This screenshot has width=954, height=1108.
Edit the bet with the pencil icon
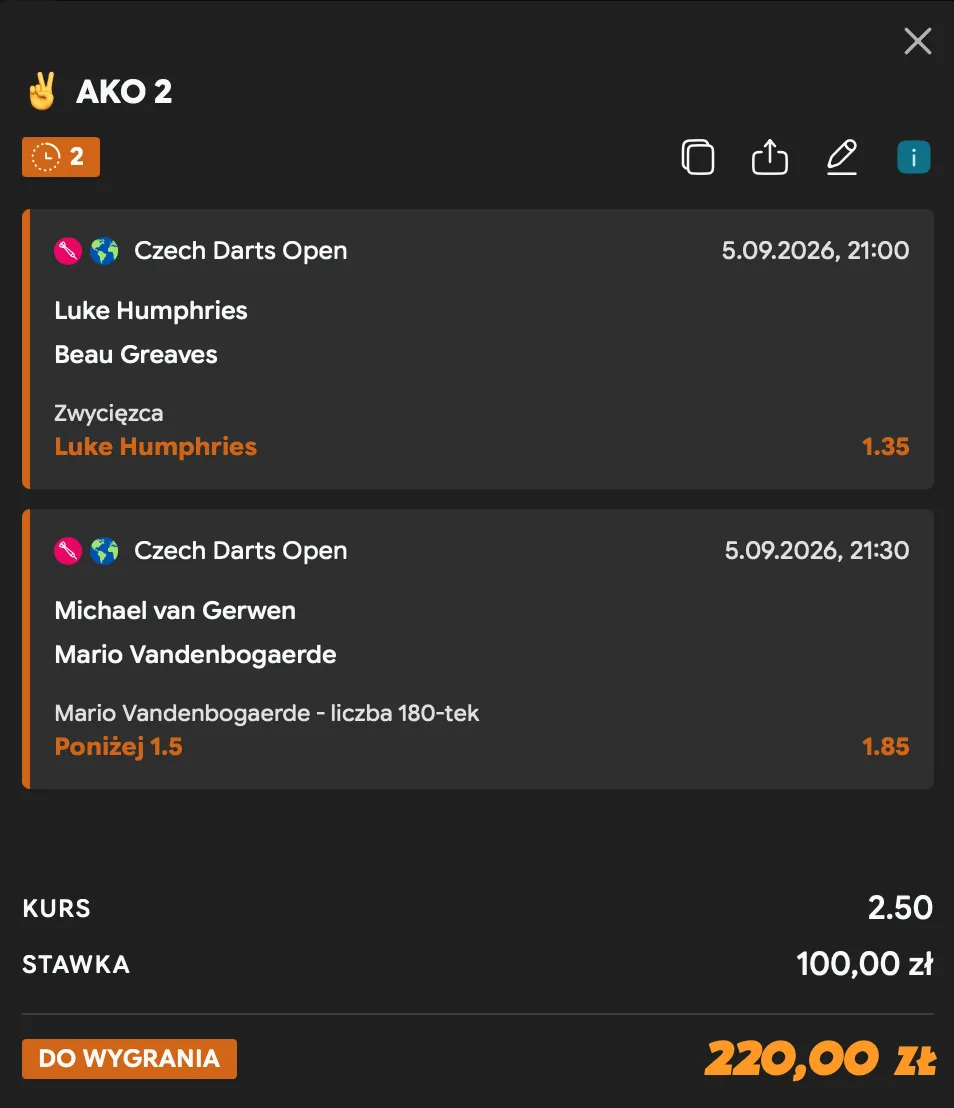pyautogui.click(x=842, y=157)
